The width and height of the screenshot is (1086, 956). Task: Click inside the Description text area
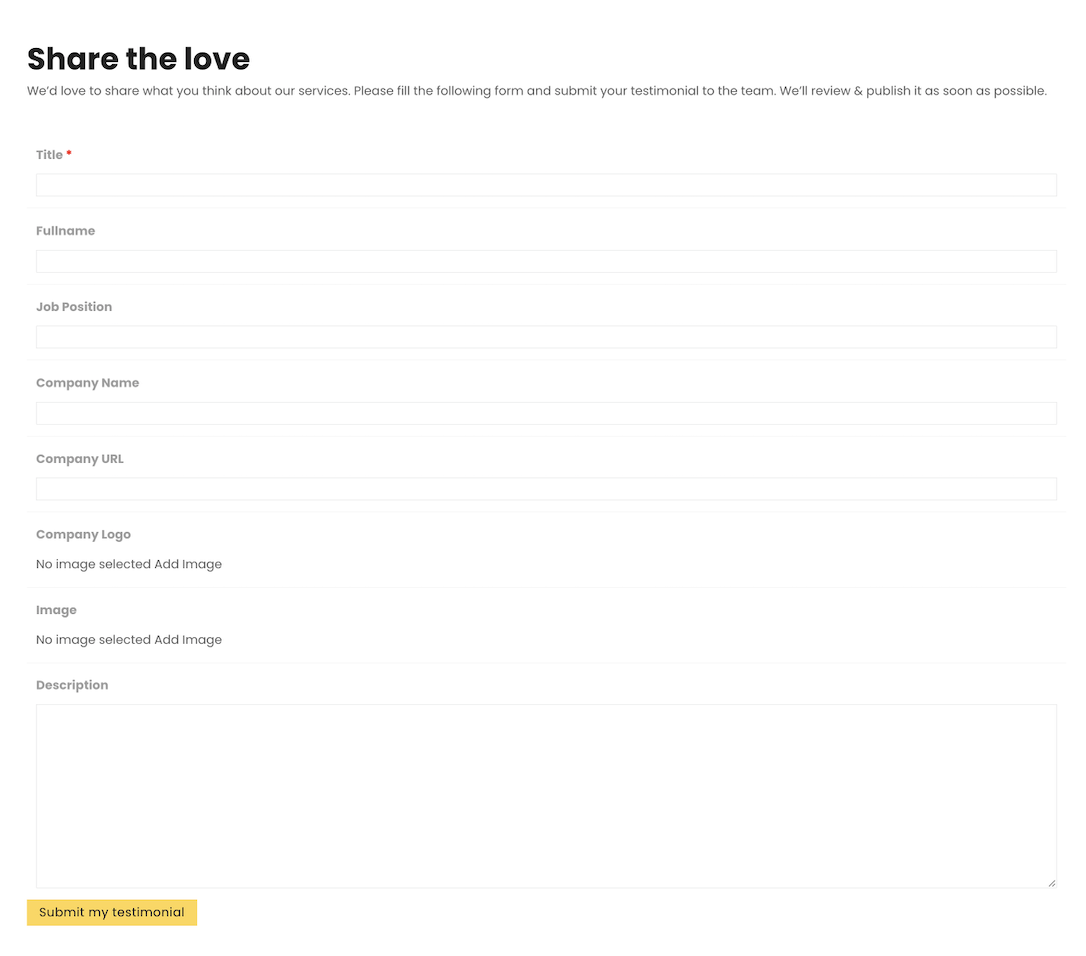point(546,795)
